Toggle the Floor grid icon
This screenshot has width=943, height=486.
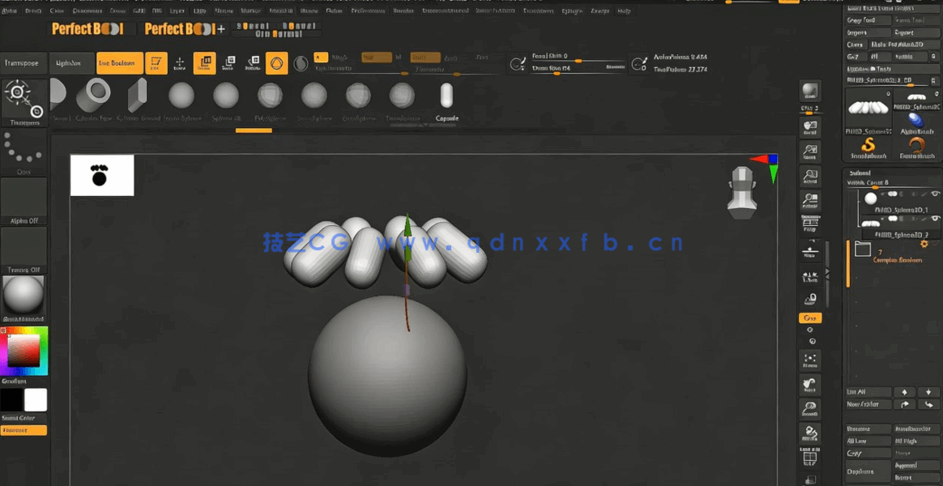click(x=810, y=250)
